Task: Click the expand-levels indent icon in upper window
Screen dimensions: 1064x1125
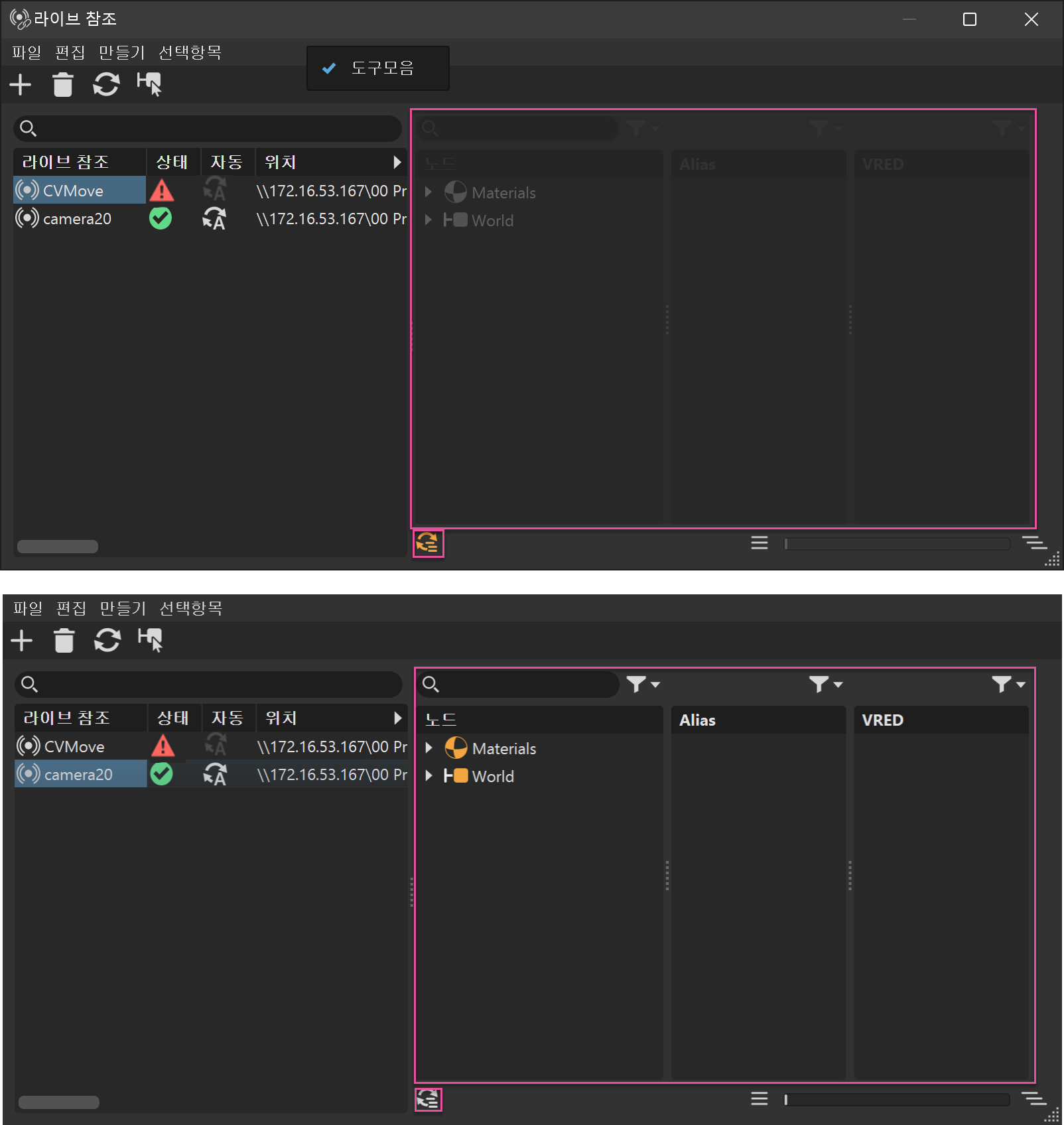Action: click(1035, 543)
